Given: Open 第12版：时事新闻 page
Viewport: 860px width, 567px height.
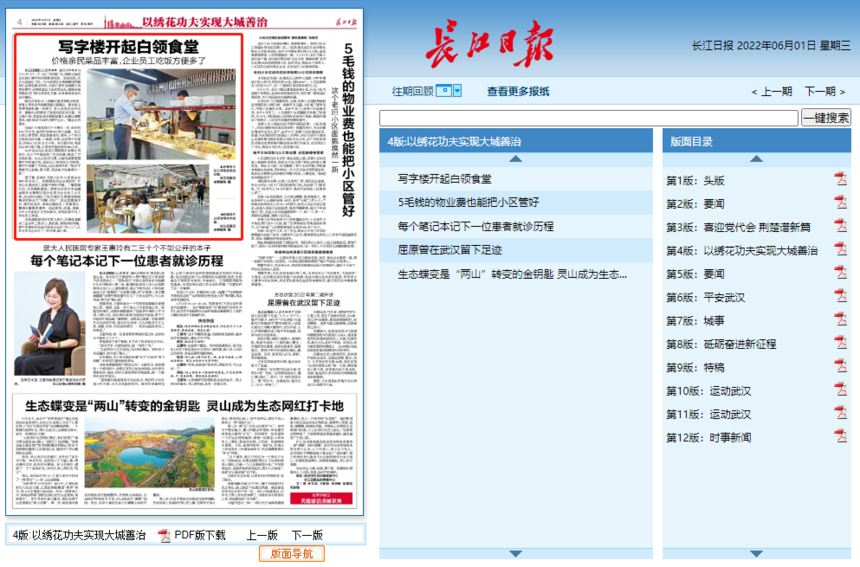Looking at the screenshot, I should pyautogui.click(x=709, y=438).
